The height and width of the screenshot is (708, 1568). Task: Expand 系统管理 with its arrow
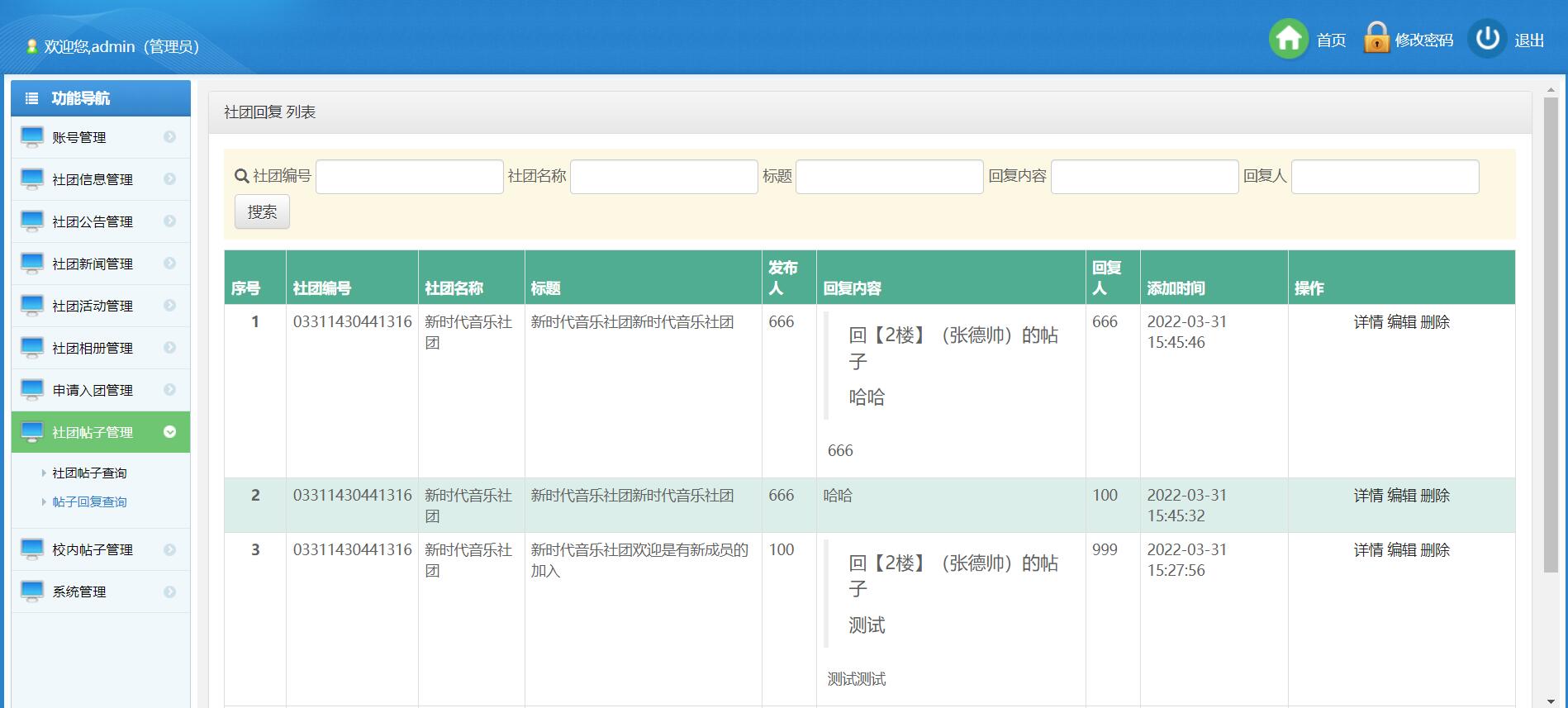(169, 592)
